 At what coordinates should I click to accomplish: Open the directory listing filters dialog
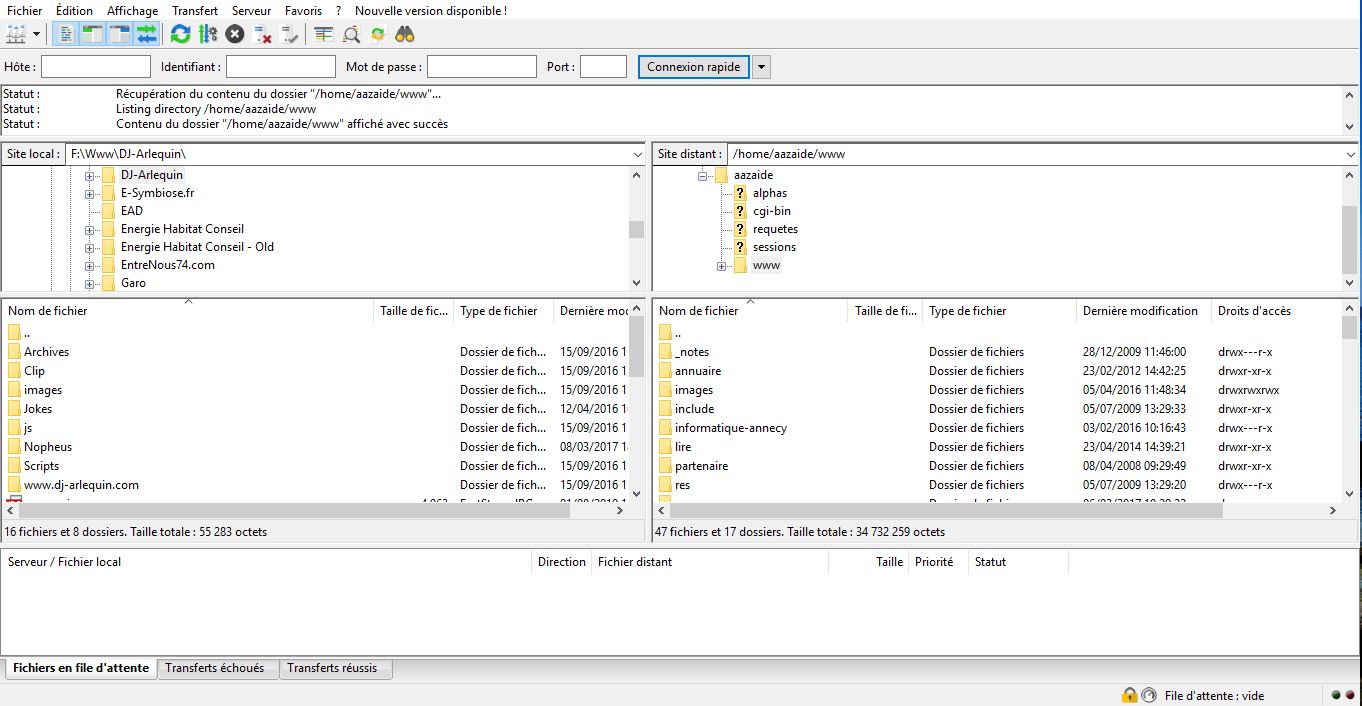(x=324, y=34)
